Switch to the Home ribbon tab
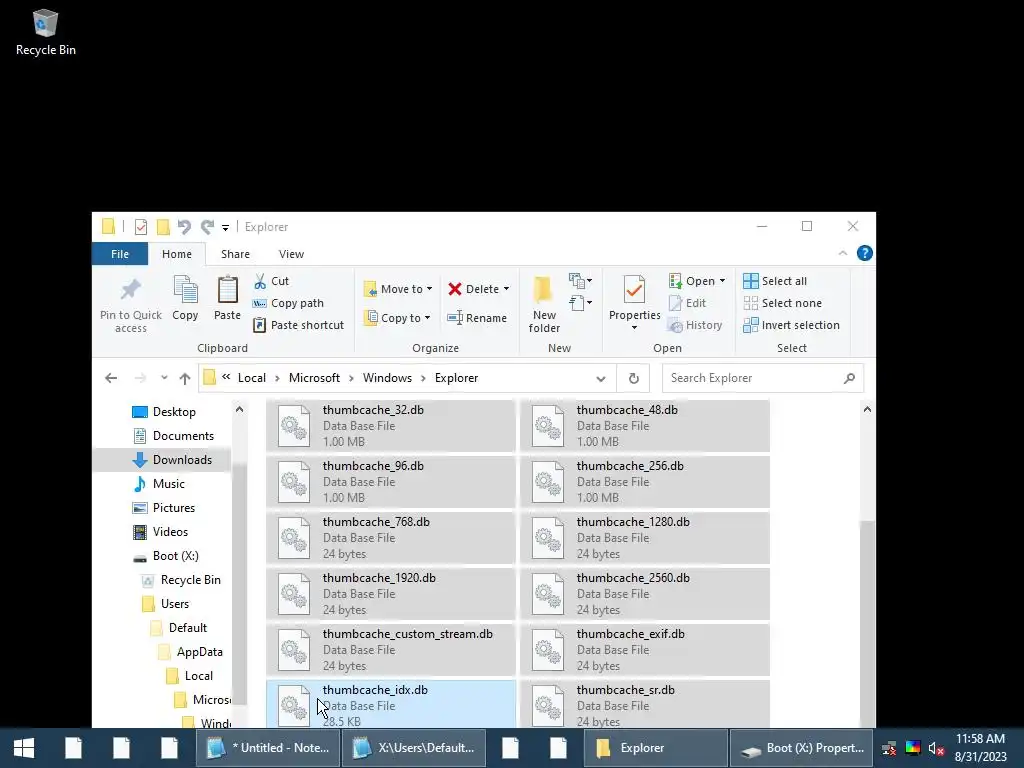 [177, 254]
